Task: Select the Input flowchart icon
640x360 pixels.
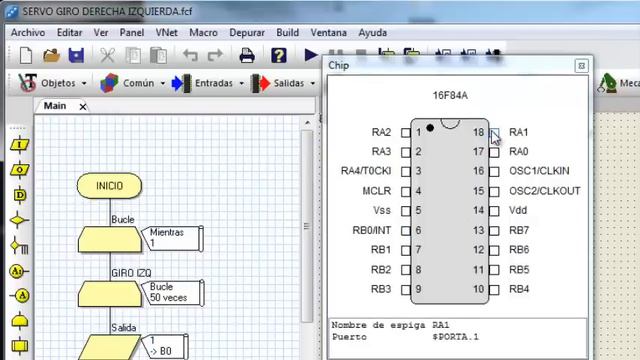Action: pyautogui.click(x=20, y=145)
